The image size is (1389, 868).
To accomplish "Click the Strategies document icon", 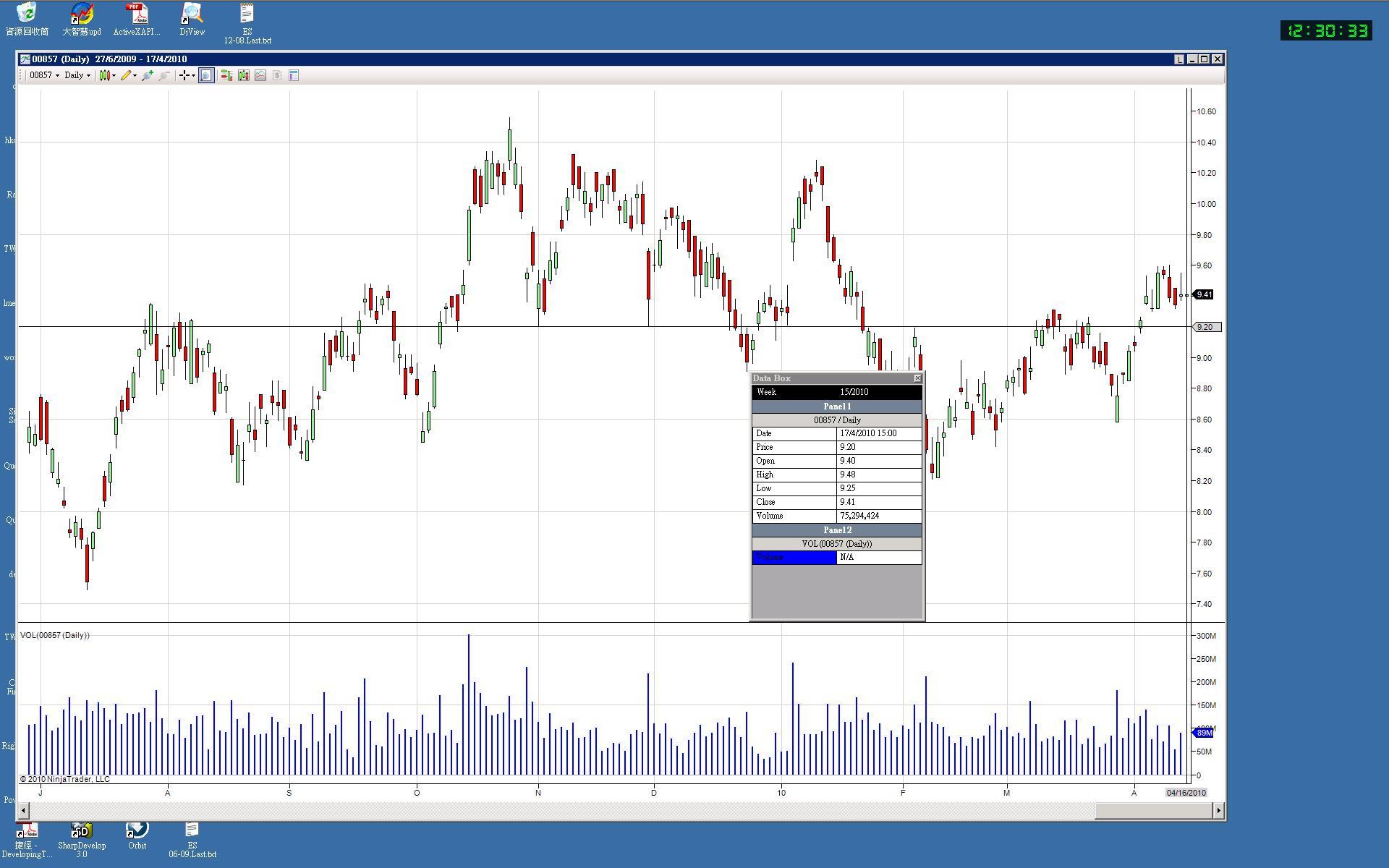I will pyautogui.click(x=277, y=75).
